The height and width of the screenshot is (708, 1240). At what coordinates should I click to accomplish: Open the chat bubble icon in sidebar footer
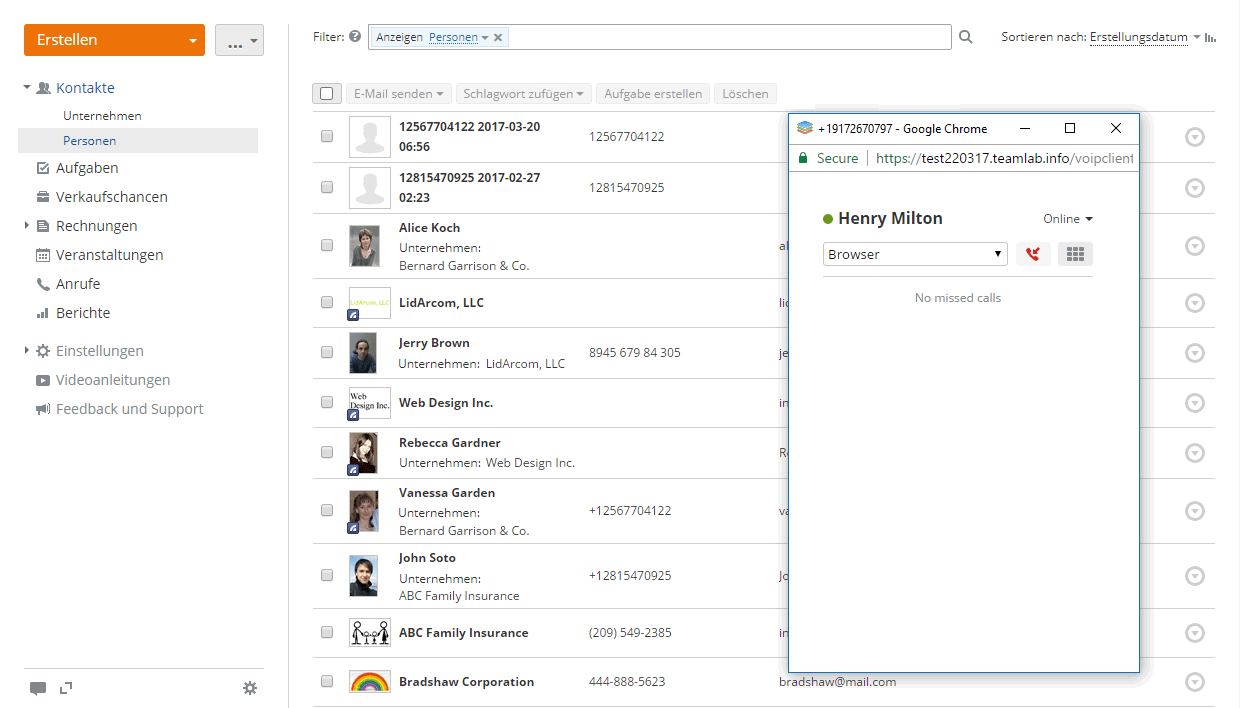38,688
